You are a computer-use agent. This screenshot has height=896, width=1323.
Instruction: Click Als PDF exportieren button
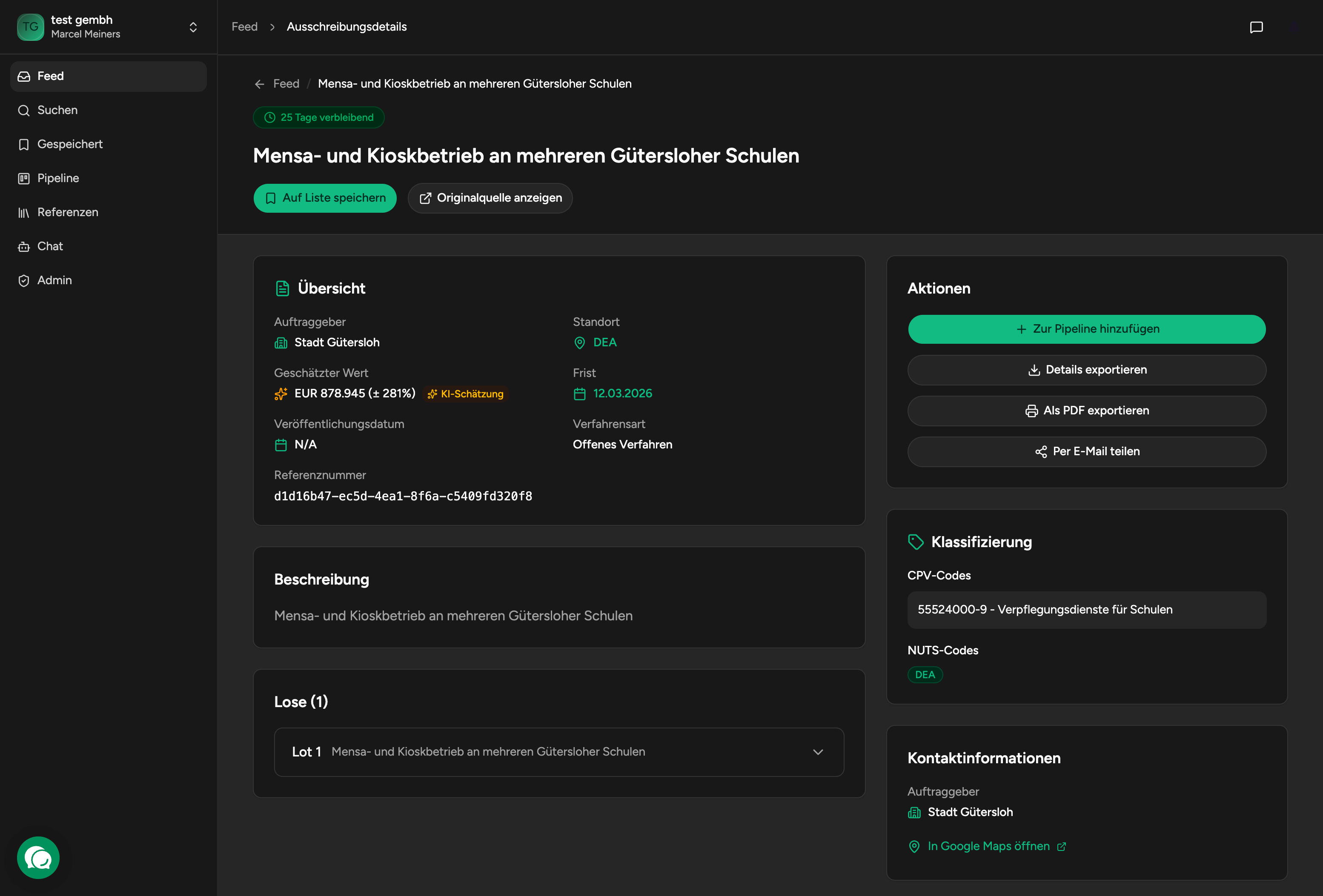click(1086, 411)
